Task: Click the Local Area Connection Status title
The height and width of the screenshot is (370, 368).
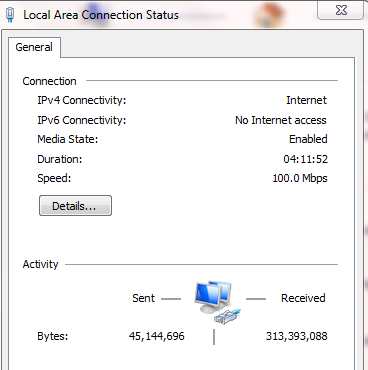Action: (x=101, y=15)
